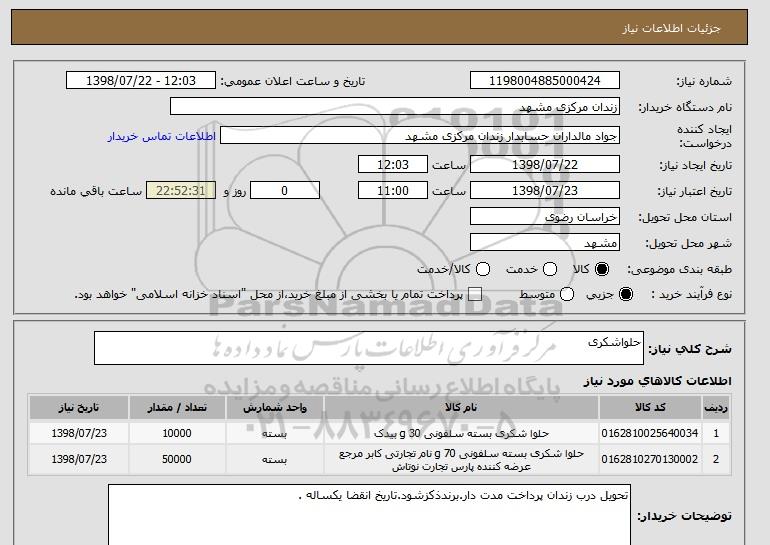Toggle the اسناد خزانه اسلامی payment checkbox
This screenshot has height=545, width=770.
475,294
